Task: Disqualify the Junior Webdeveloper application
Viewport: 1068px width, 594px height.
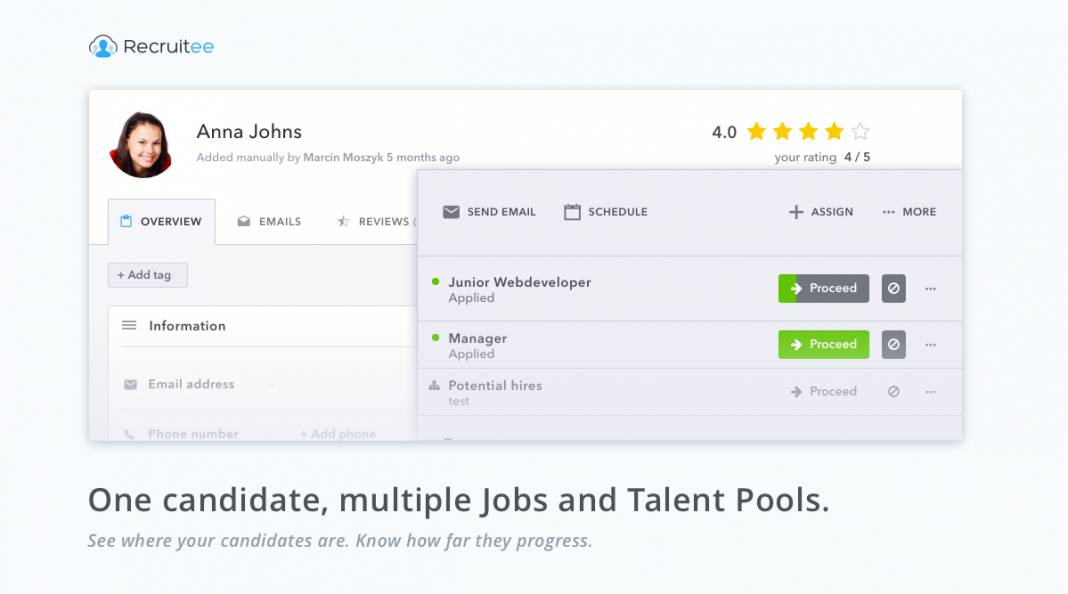Action: (x=893, y=288)
